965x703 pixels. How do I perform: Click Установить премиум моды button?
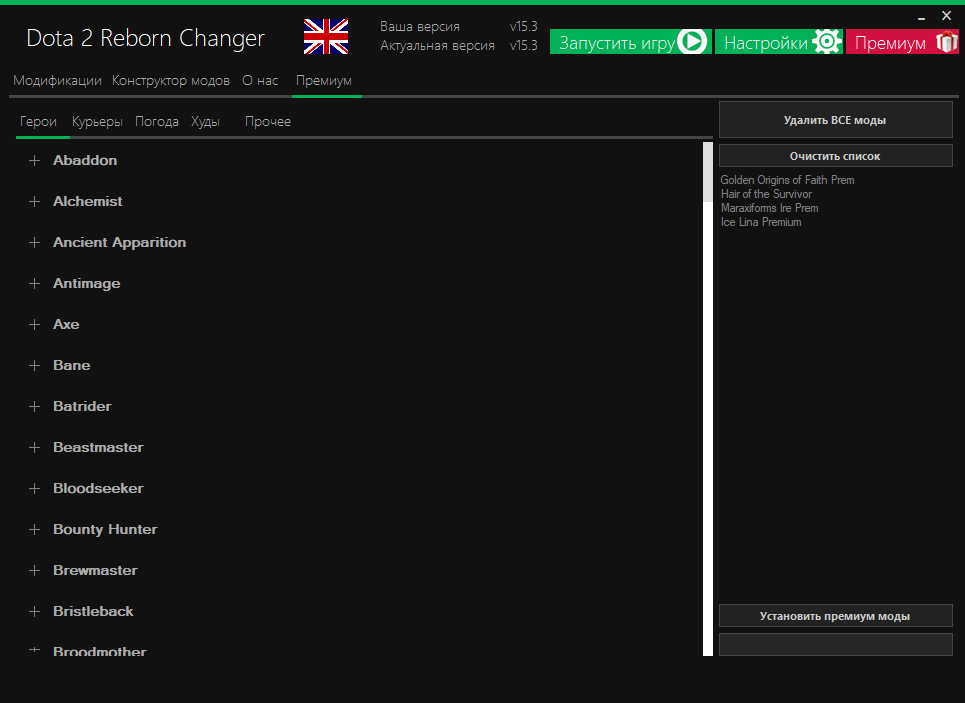pyautogui.click(x=836, y=616)
